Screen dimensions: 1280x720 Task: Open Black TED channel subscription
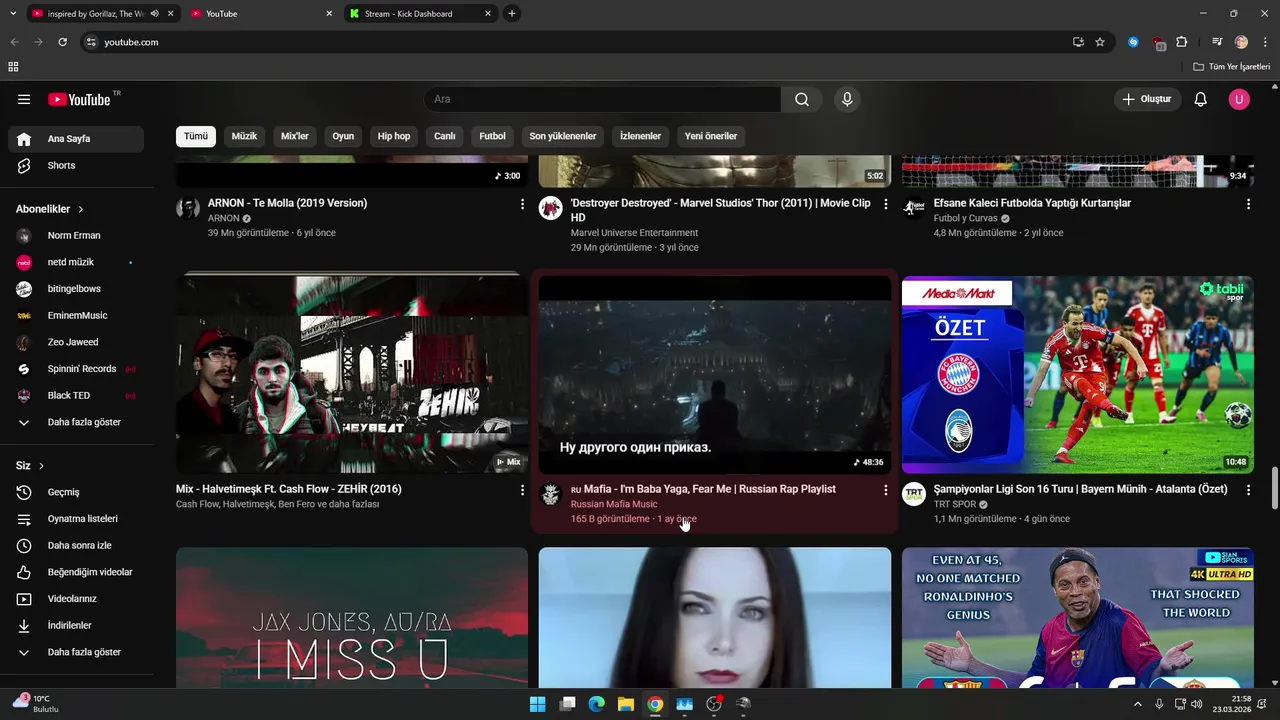75,395
